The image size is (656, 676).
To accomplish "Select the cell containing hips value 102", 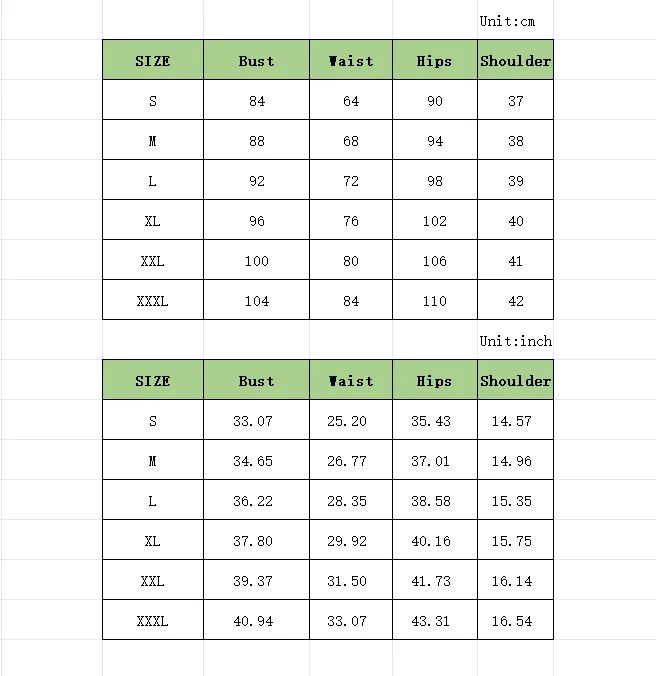I will [435, 219].
